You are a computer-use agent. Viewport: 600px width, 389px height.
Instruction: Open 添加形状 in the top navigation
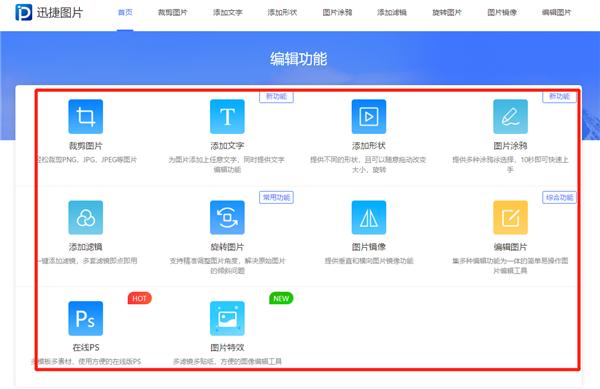[282, 13]
